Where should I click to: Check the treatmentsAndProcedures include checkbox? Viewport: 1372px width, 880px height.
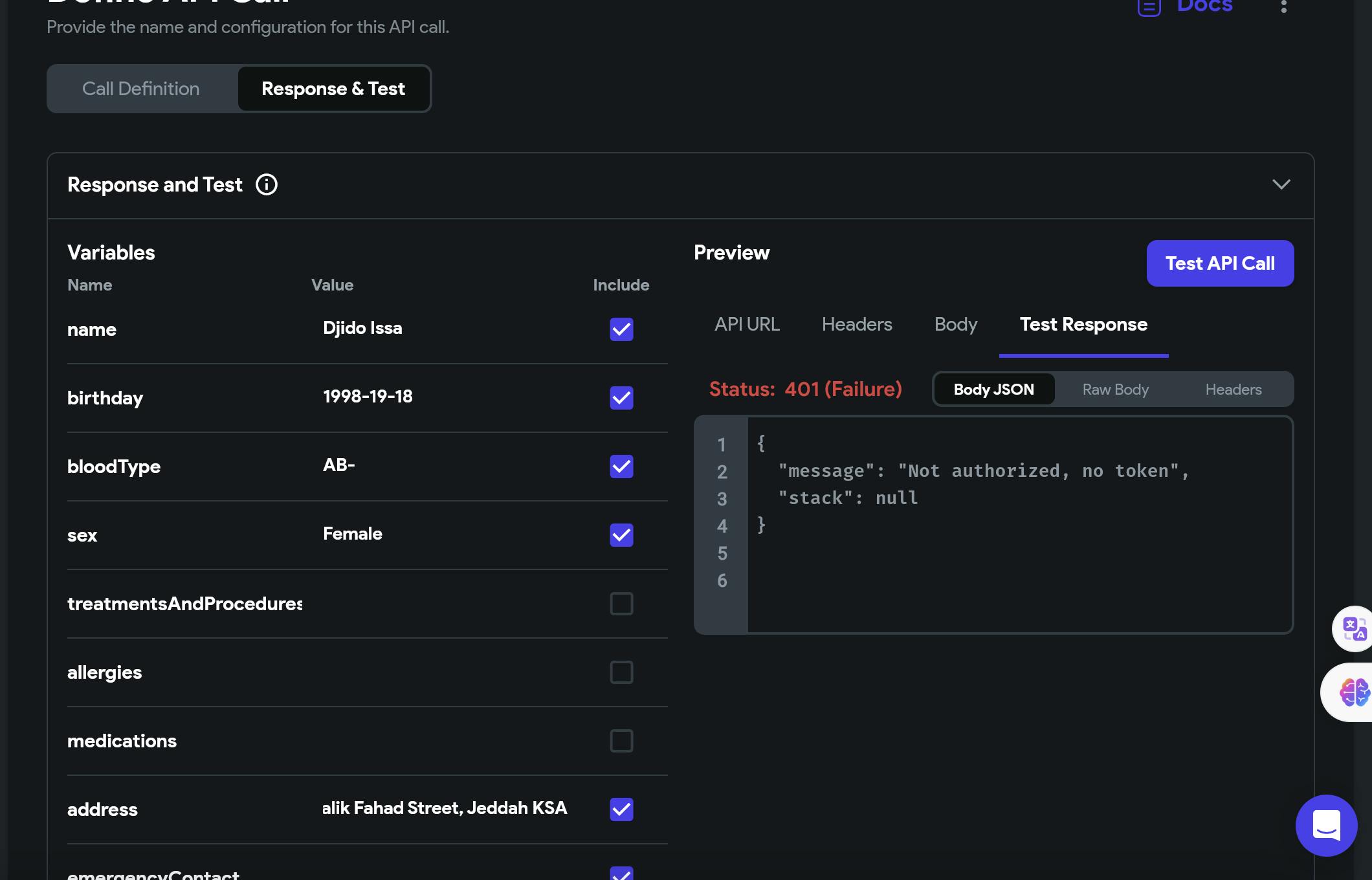(621, 604)
